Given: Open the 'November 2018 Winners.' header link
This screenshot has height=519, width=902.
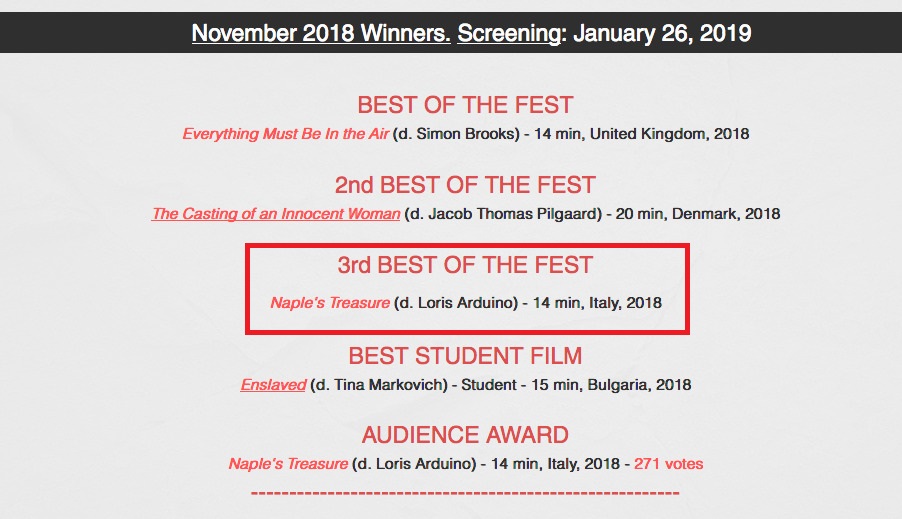Looking at the screenshot, I should 321,33.
